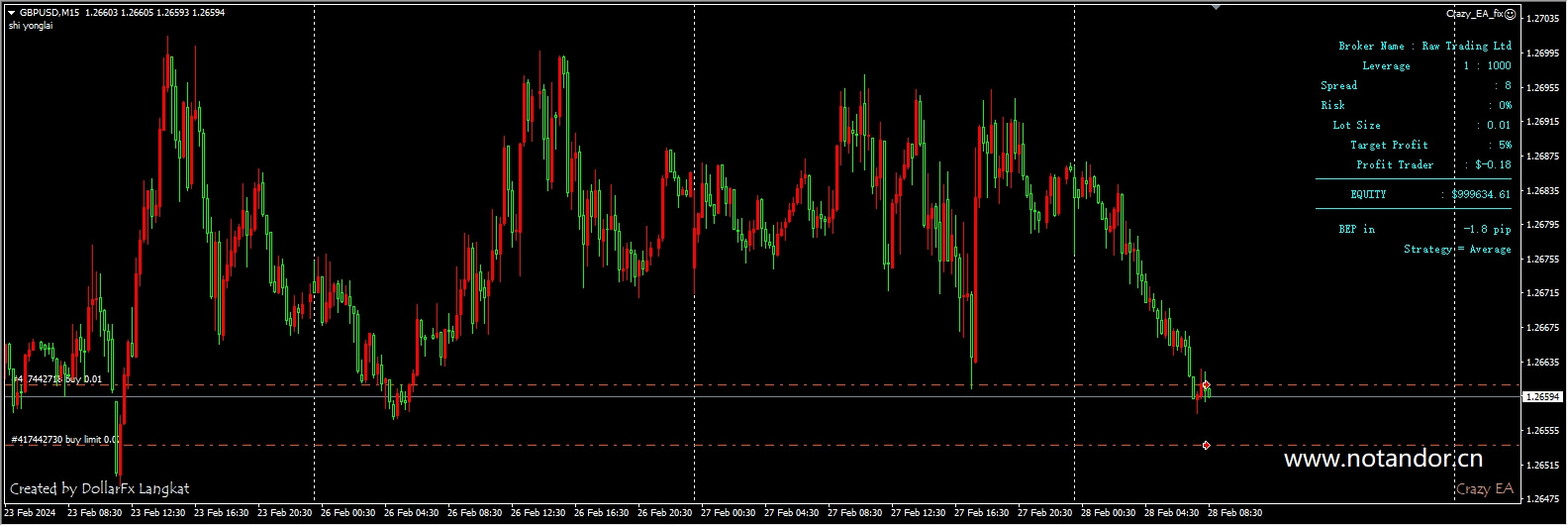Click the 26 Feb 12:30 time axis label

tap(539, 513)
